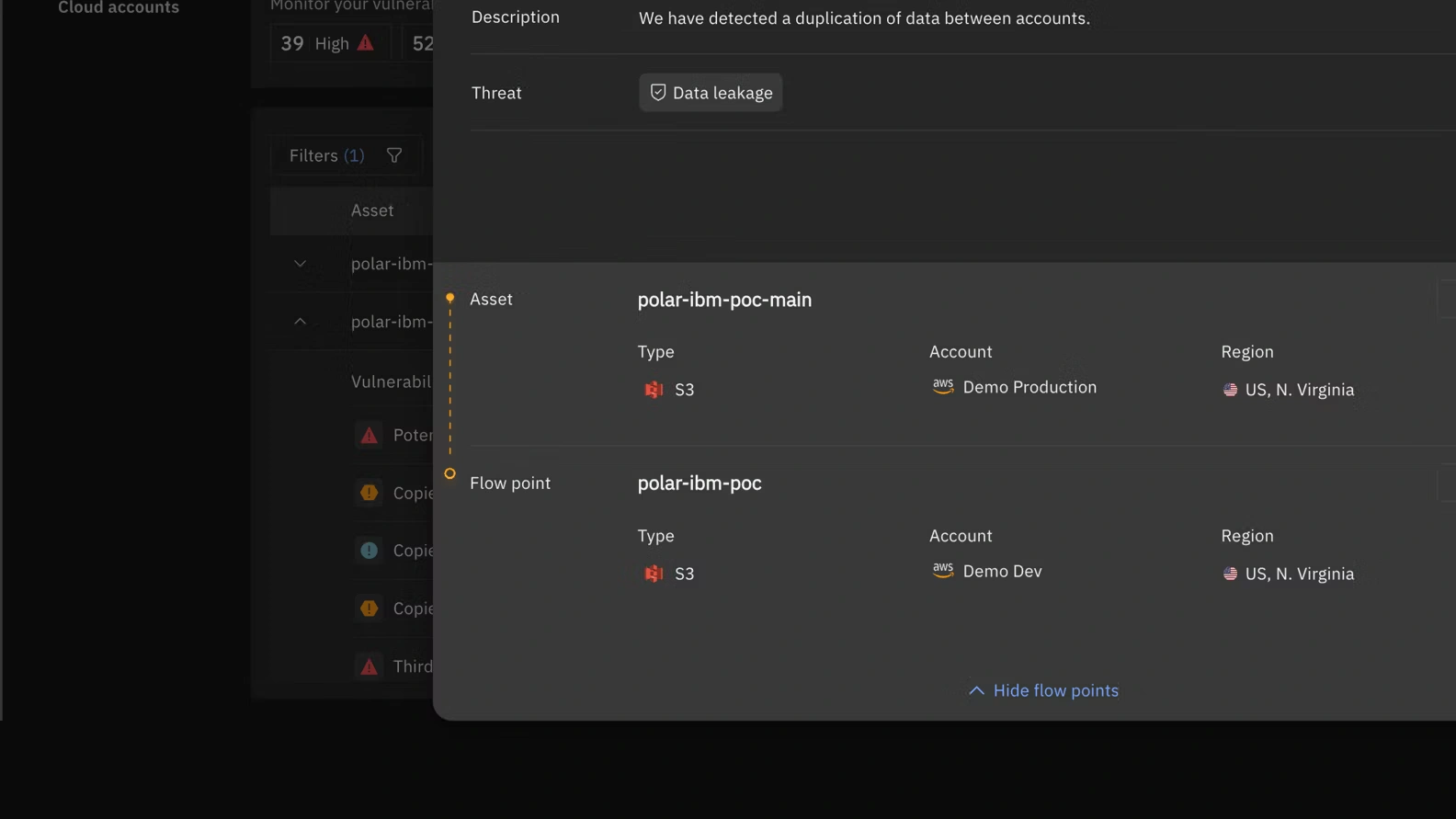The image size is (1456, 819).
Task: Click the duplication of data description text
Action: [864, 18]
